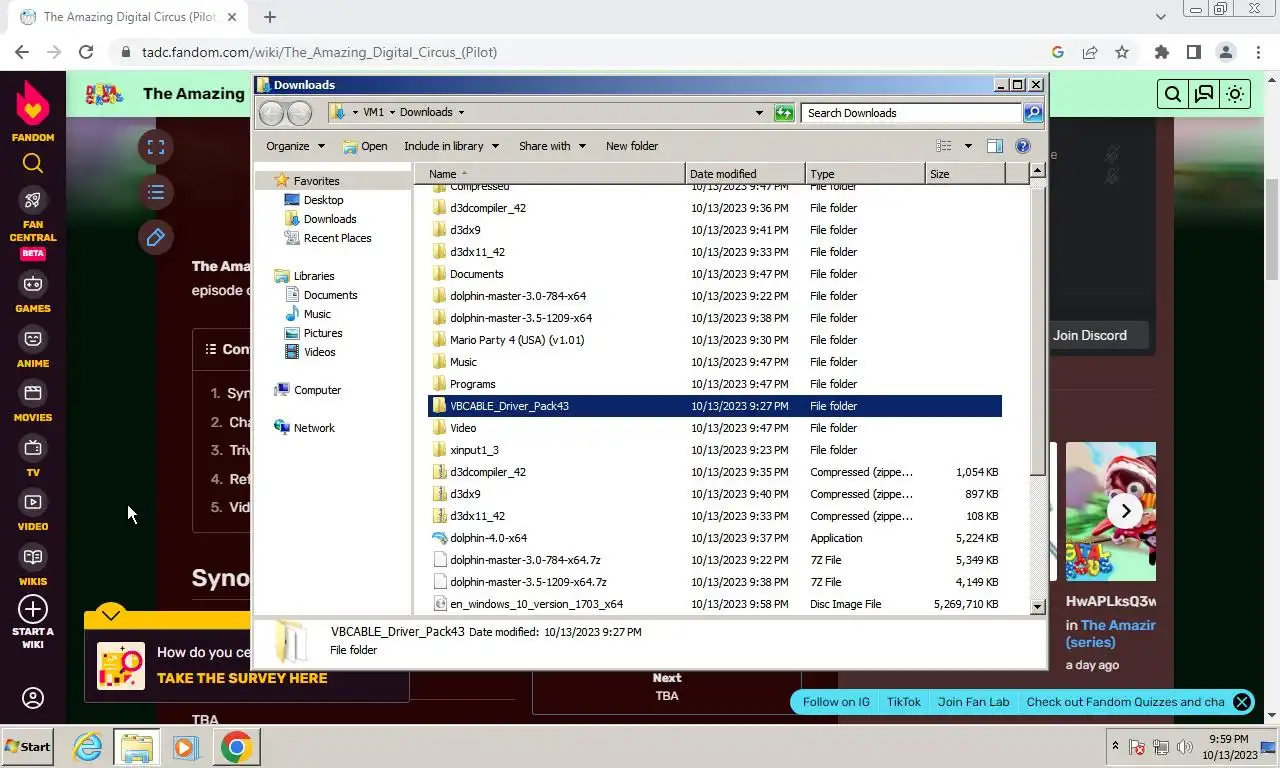Open the wiki discussions chat icon
The width and height of the screenshot is (1280, 768).
coord(1204,94)
